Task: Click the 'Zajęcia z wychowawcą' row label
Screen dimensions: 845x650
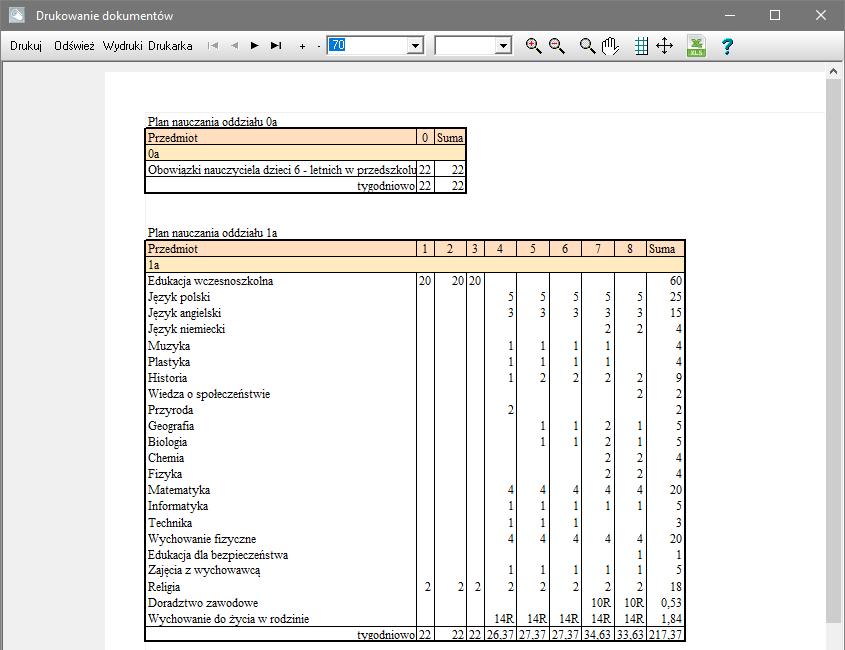Action: click(204, 570)
